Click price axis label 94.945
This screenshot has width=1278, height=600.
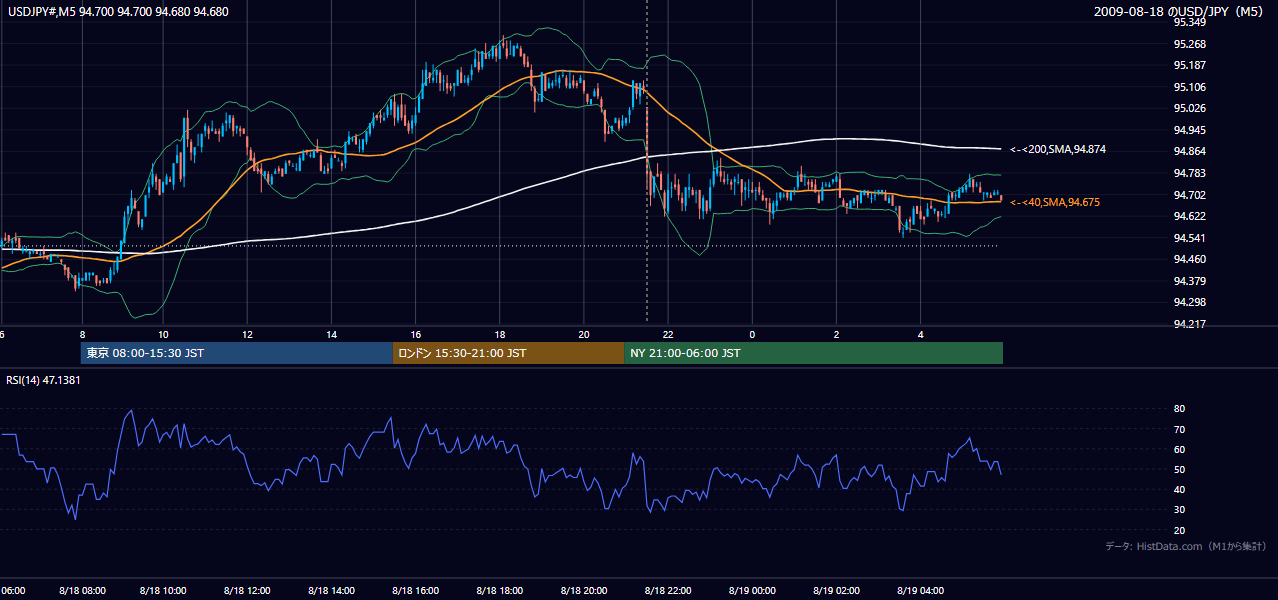coord(1189,130)
